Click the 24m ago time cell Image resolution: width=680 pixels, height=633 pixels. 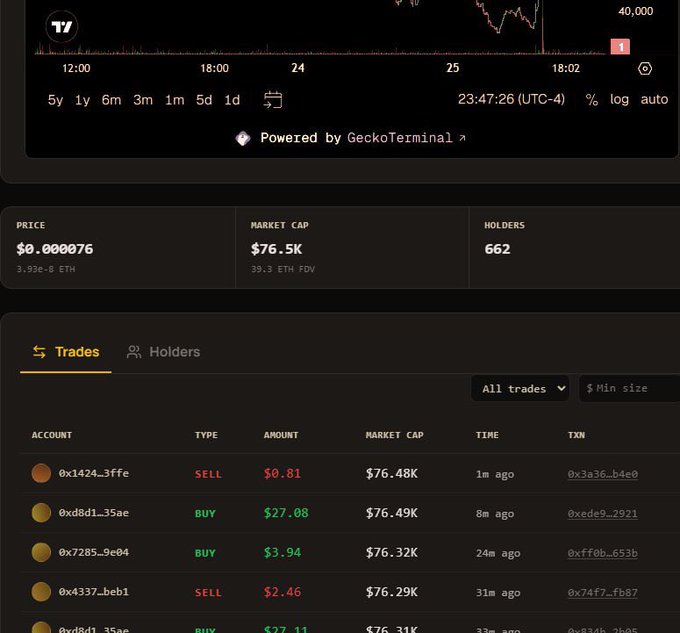tap(498, 553)
